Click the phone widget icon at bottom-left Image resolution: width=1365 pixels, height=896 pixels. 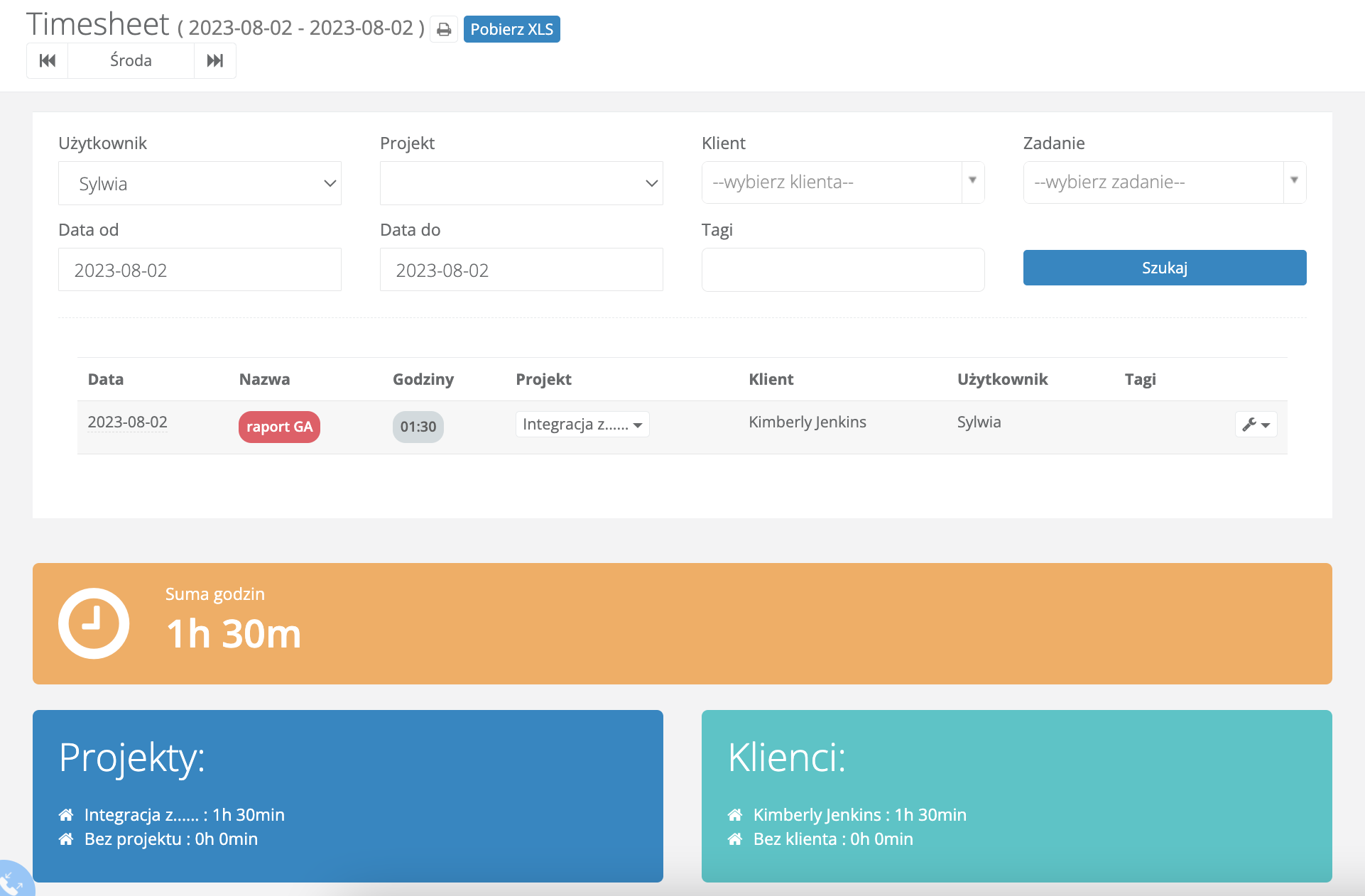(x=12, y=884)
